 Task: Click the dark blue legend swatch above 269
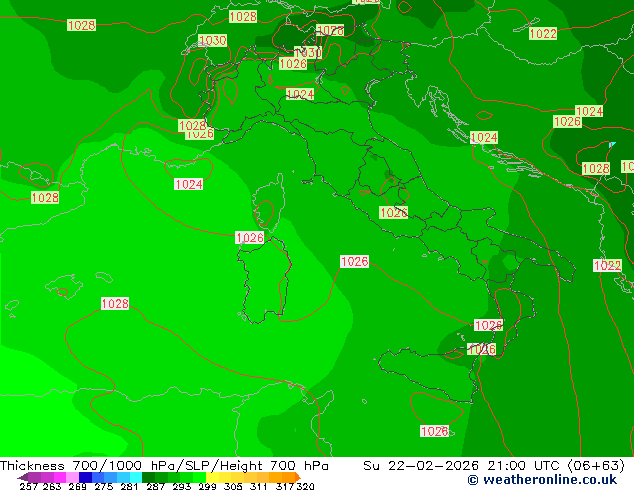point(85,477)
